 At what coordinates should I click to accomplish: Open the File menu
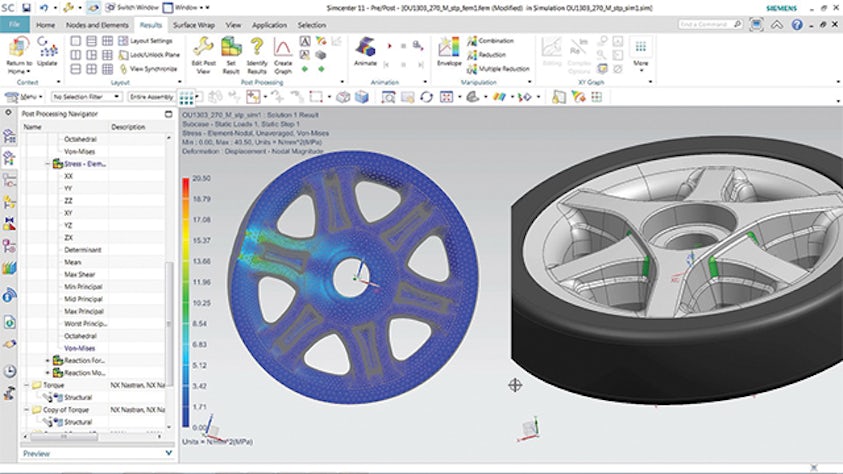(x=15, y=25)
